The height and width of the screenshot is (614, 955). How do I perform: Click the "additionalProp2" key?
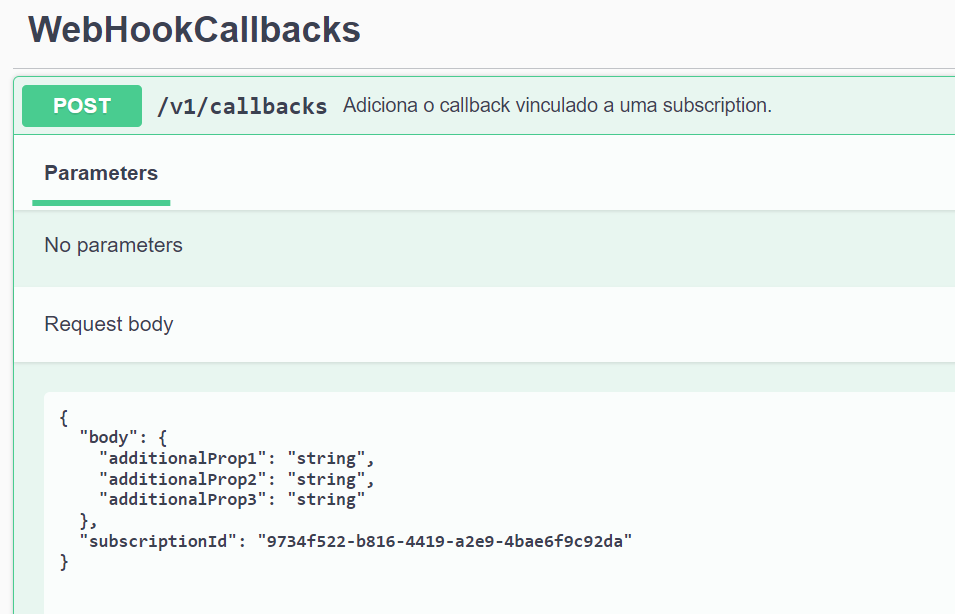coord(188,480)
